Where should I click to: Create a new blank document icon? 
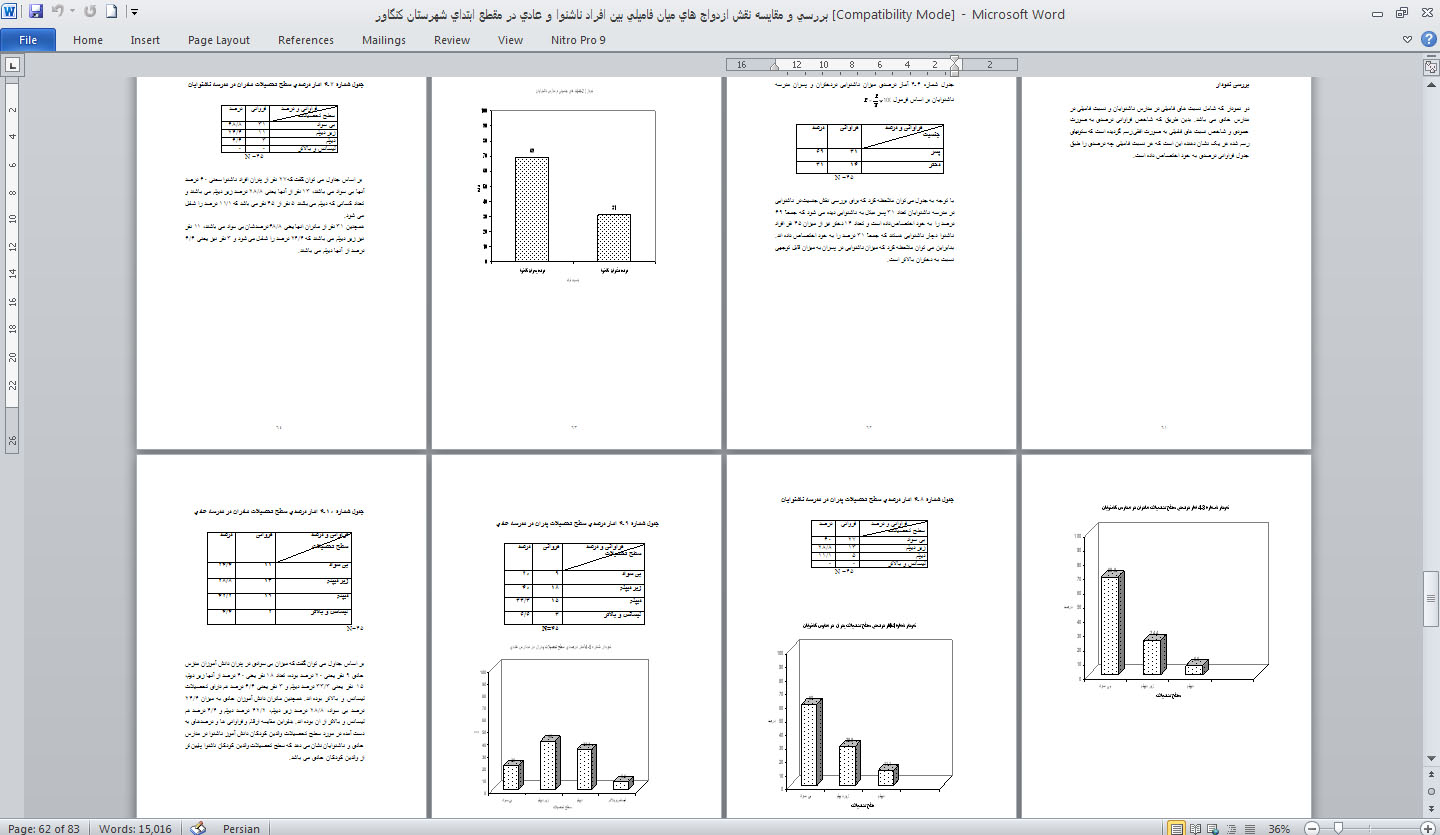click(111, 13)
